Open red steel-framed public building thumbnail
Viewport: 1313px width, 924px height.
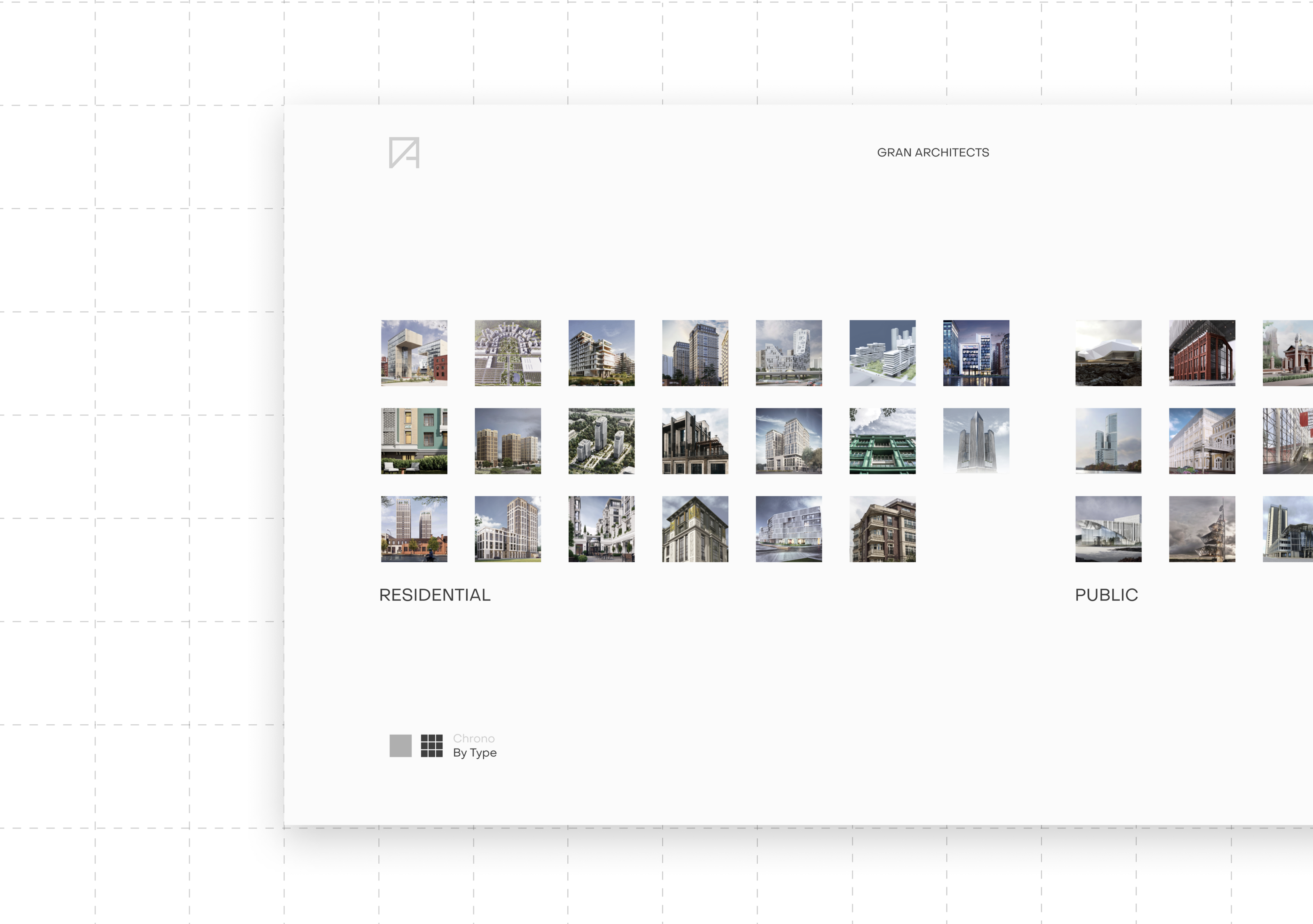(1201, 353)
